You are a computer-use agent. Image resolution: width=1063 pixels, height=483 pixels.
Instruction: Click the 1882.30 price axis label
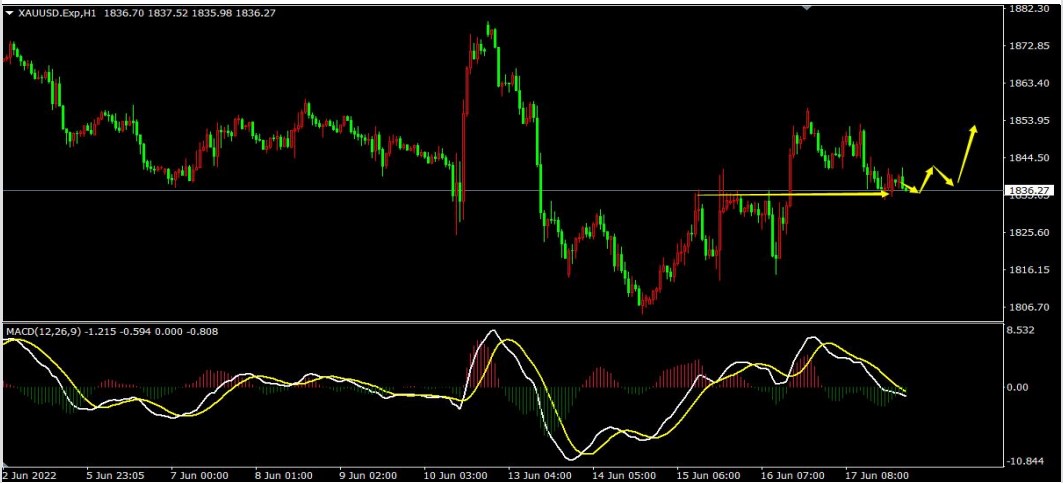(x=1029, y=8)
